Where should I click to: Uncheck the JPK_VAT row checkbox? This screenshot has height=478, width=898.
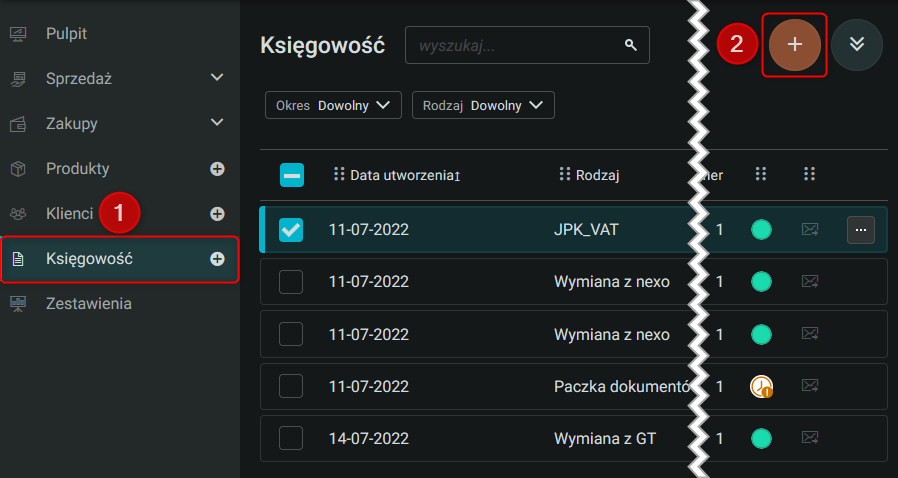[x=291, y=230]
